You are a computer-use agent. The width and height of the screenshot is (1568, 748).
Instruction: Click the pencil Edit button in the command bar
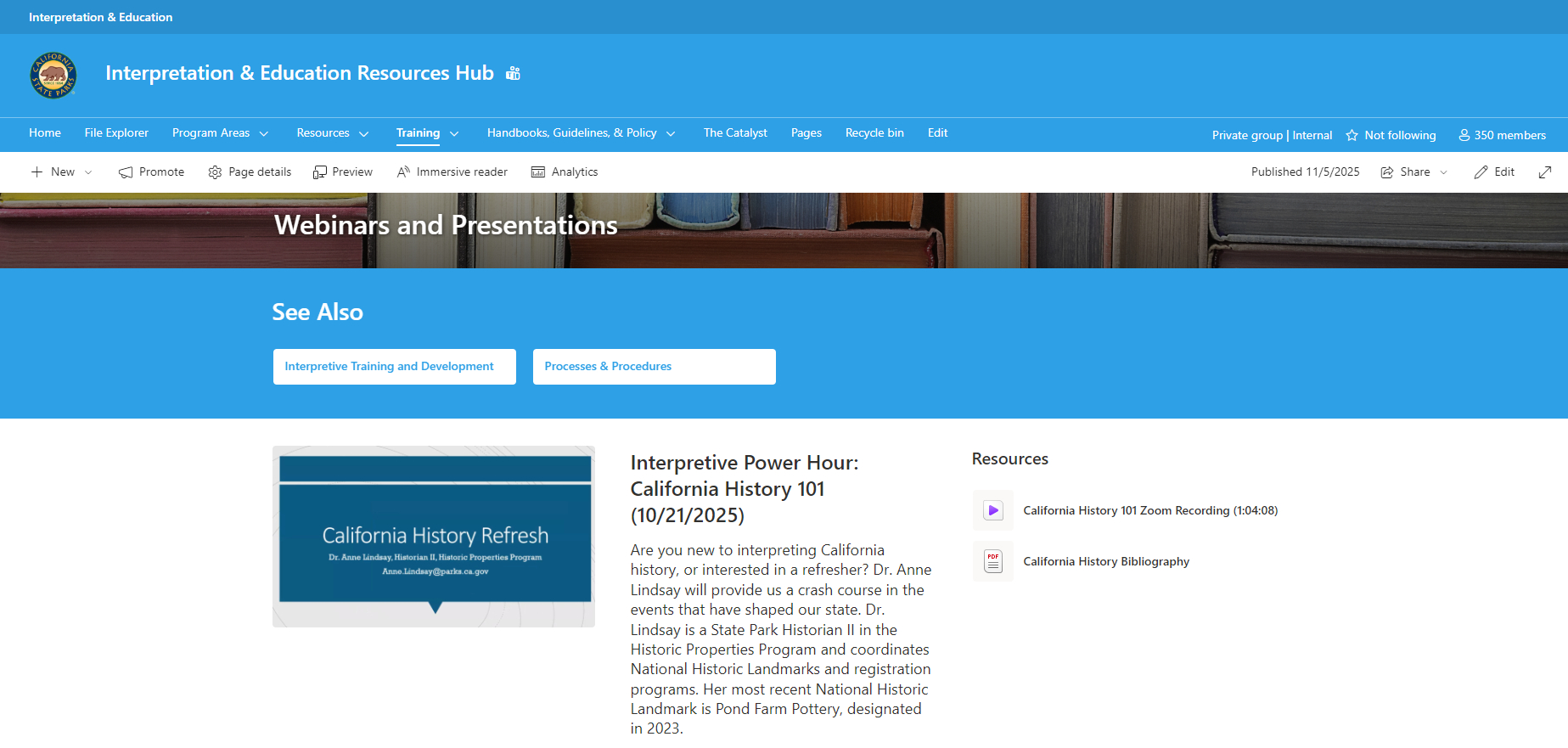point(1494,172)
